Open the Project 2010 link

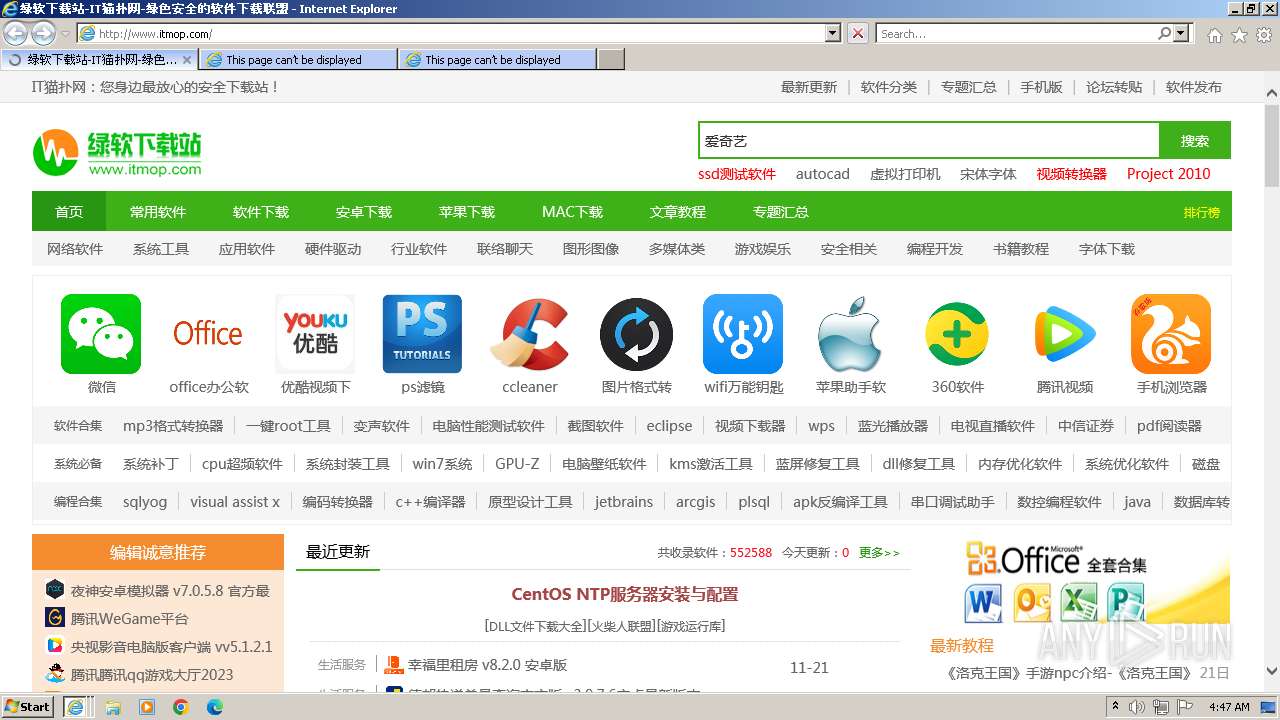point(1168,174)
